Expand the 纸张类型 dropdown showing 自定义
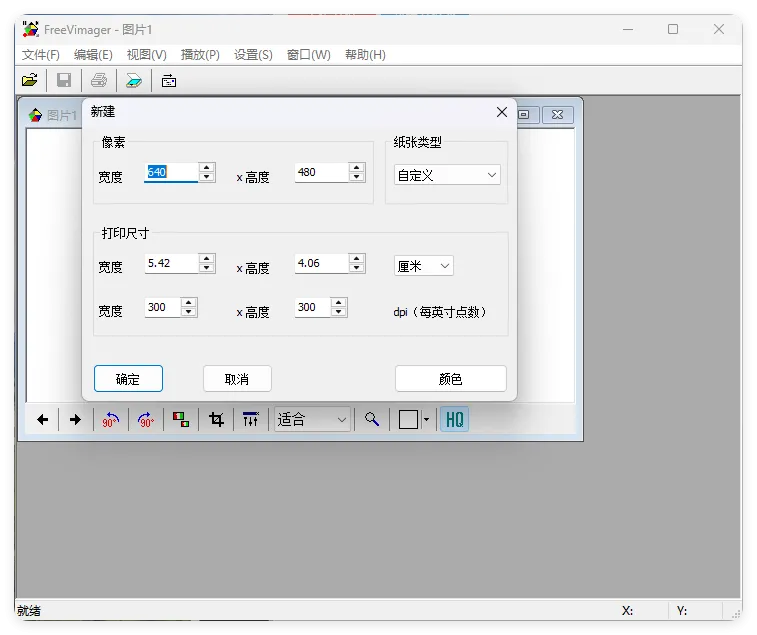This screenshot has height=635, width=757. click(447, 175)
